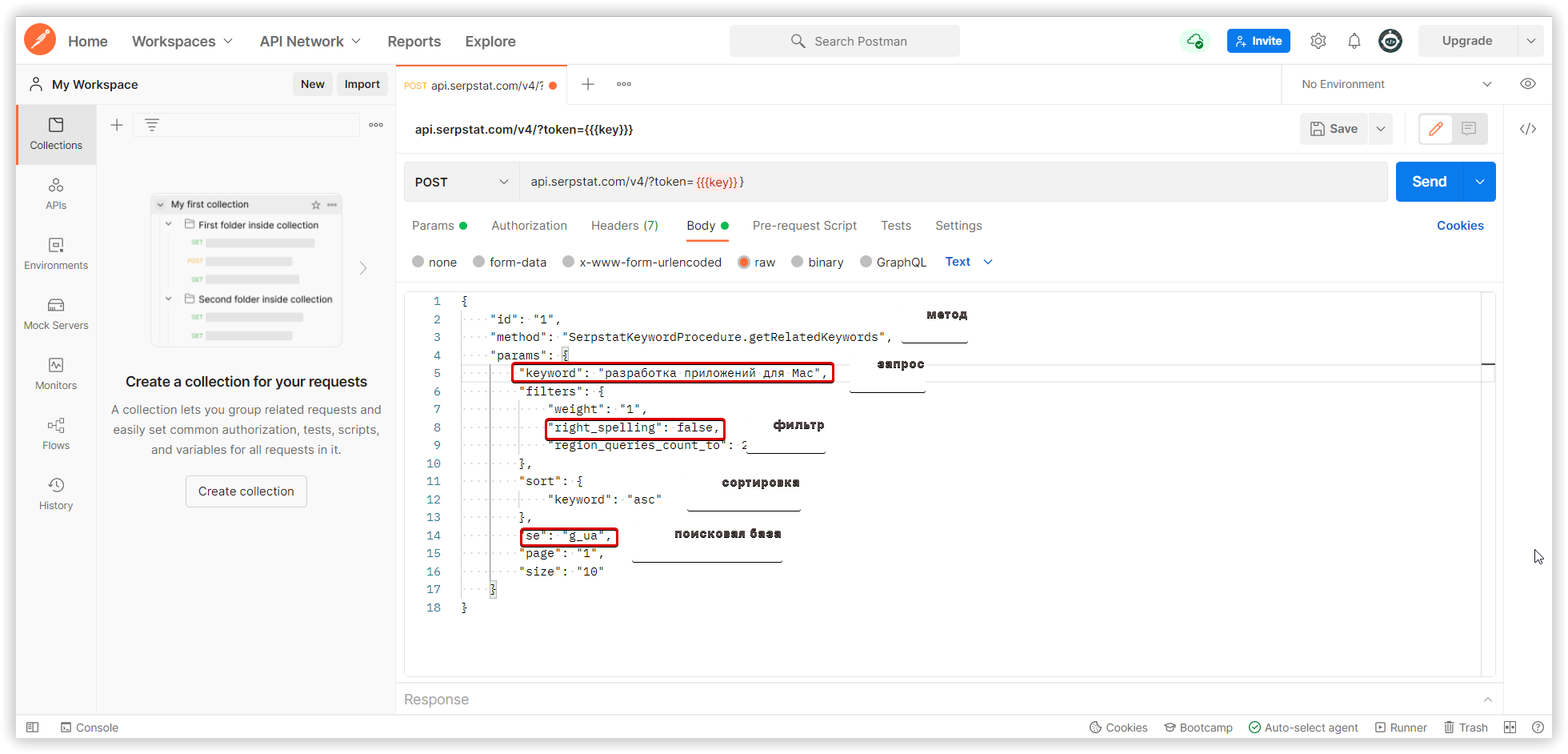The width and height of the screenshot is (1568, 754).
Task: Click the New button
Action: pos(313,84)
